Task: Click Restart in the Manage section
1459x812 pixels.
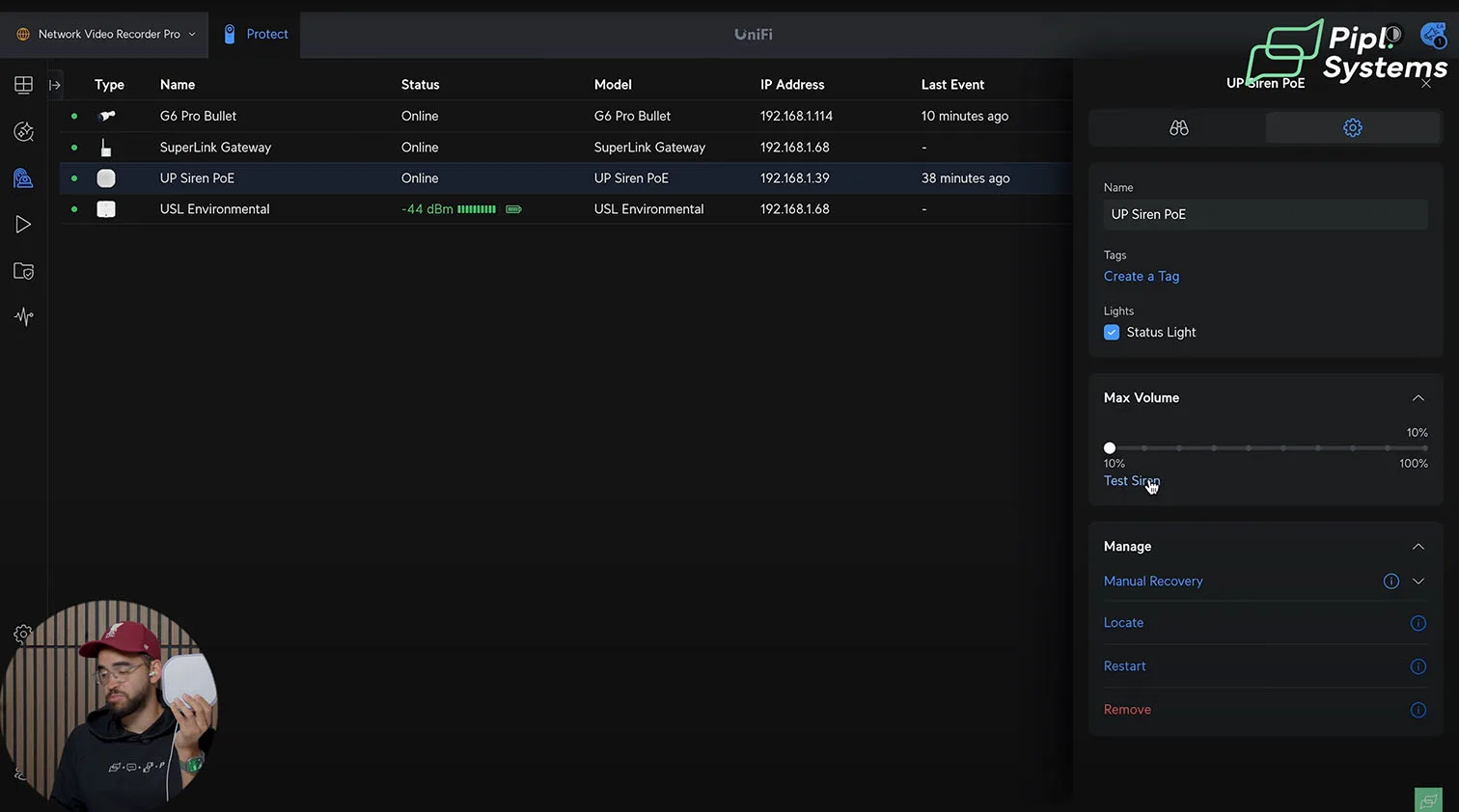Action: [x=1124, y=666]
